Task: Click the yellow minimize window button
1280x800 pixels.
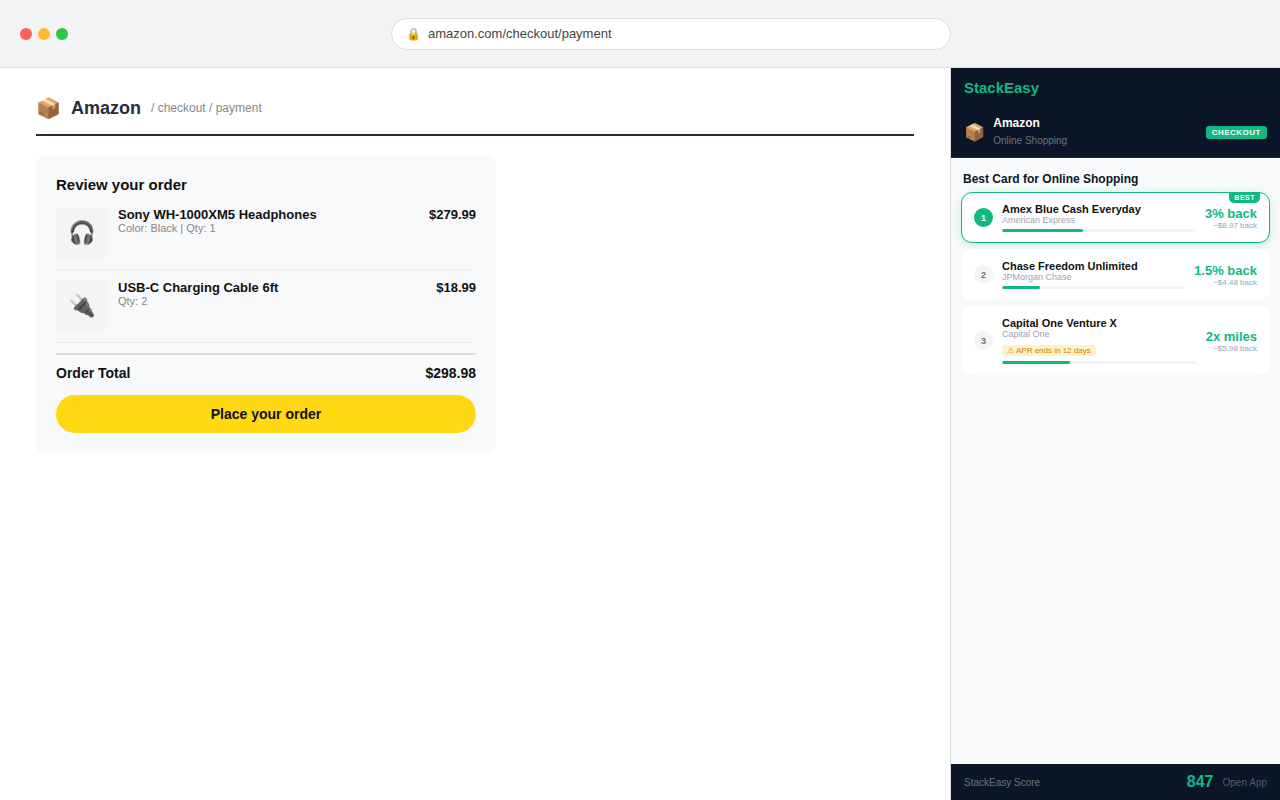Action: (x=44, y=34)
